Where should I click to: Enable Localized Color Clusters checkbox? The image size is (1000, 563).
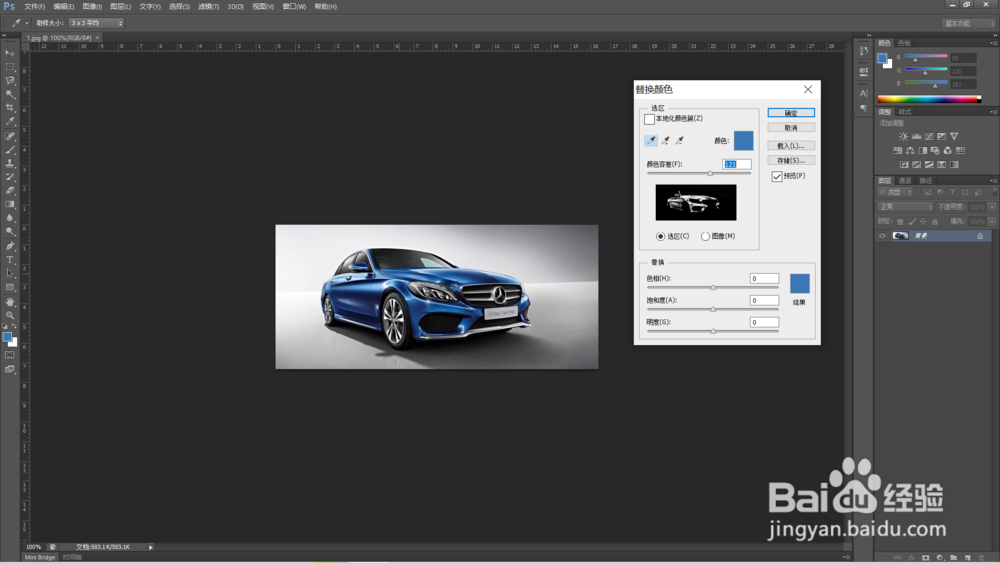(649, 119)
